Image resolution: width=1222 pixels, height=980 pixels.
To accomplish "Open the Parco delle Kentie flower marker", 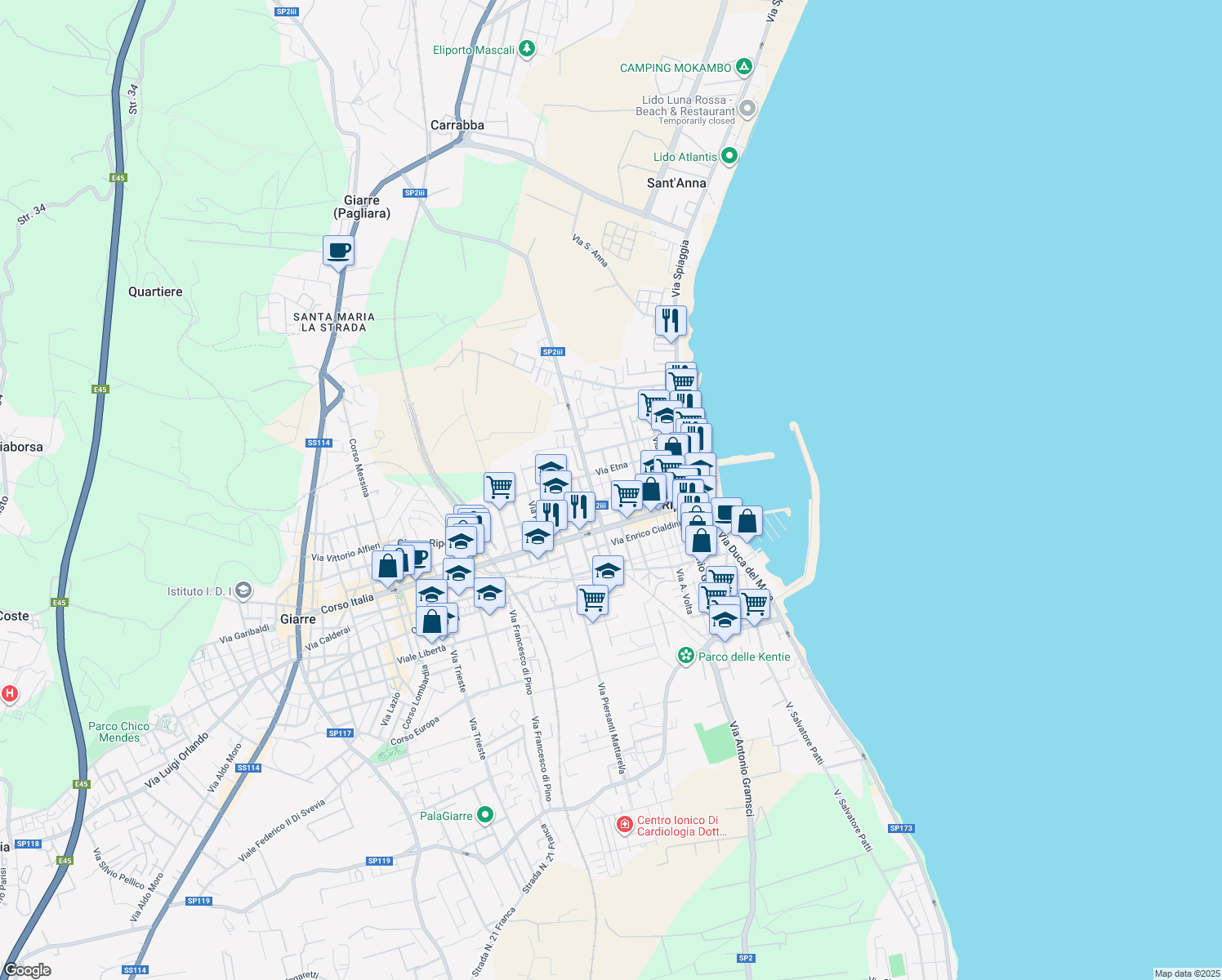I will tap(685, 654).
